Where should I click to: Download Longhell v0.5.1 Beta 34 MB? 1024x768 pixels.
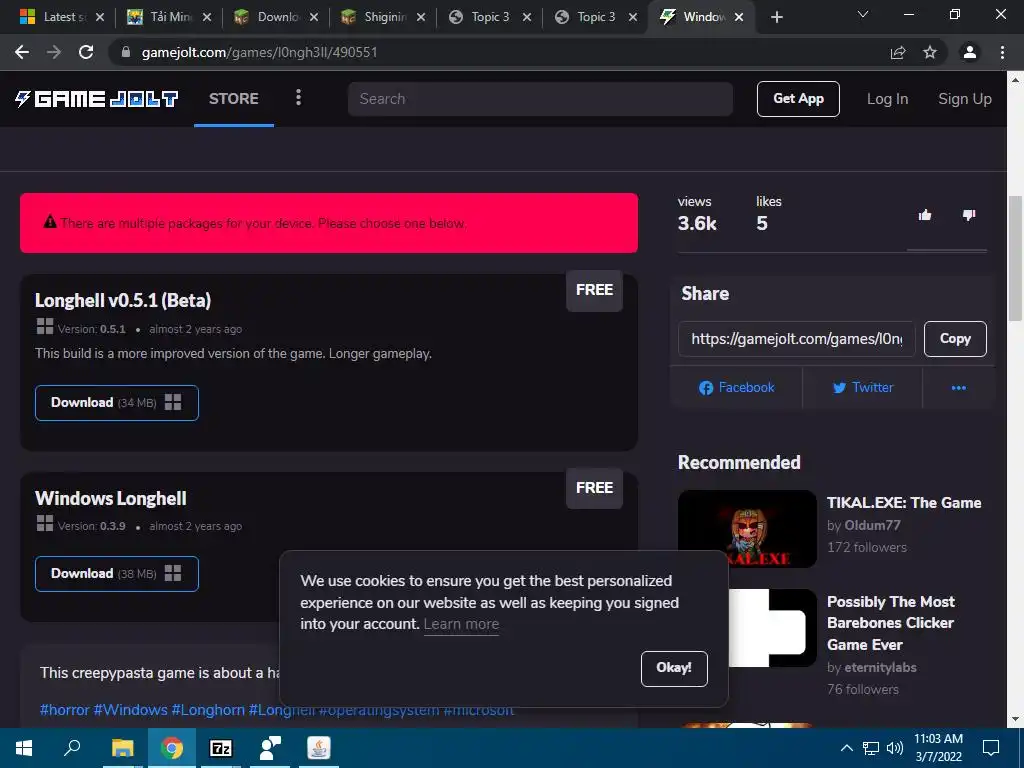[117, 403]
